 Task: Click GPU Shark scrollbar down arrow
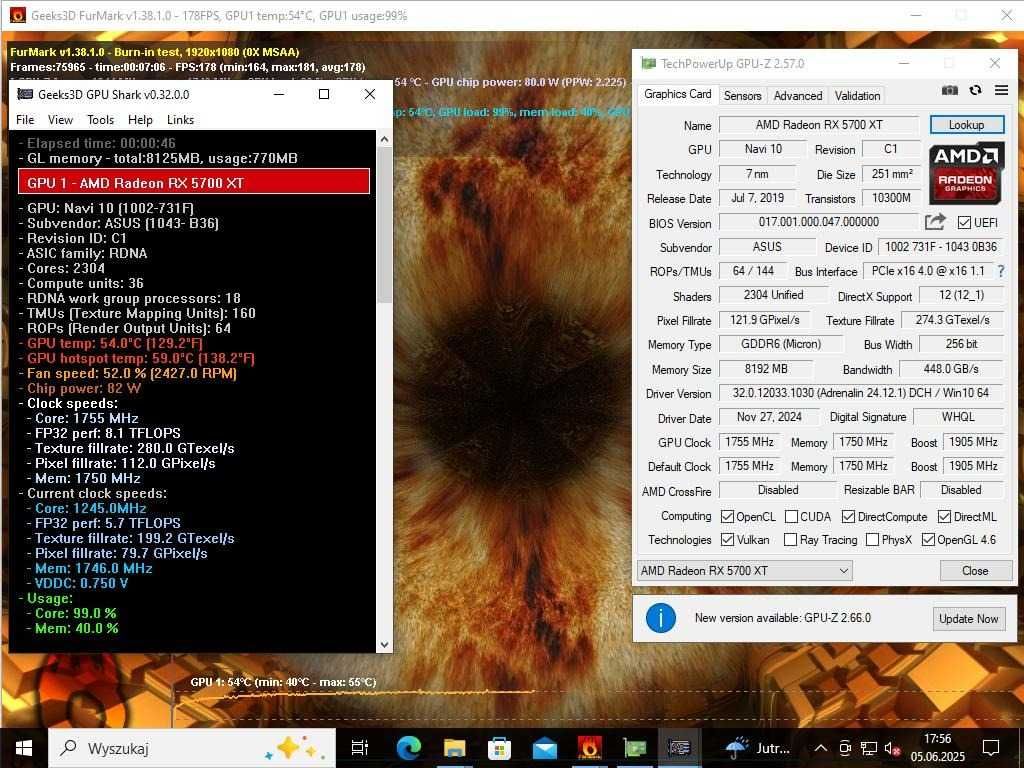pyautogui.click(x=385, y=644)
